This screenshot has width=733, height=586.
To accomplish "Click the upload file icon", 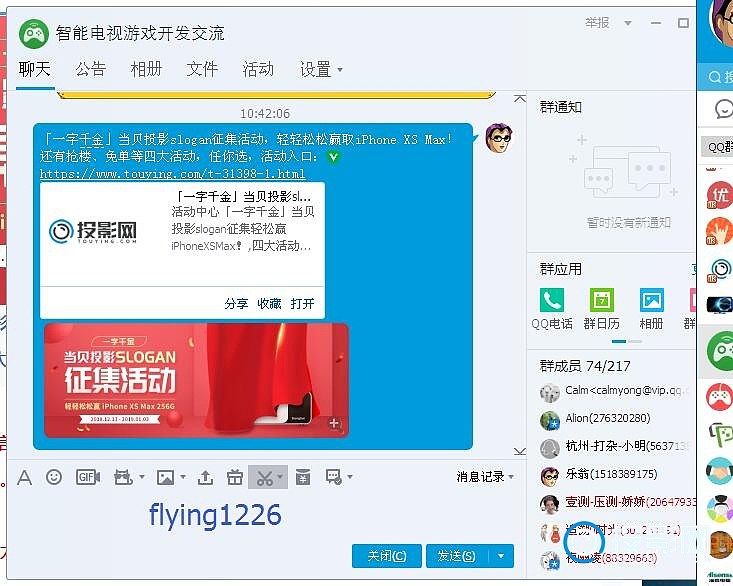I will pos(205,477).
